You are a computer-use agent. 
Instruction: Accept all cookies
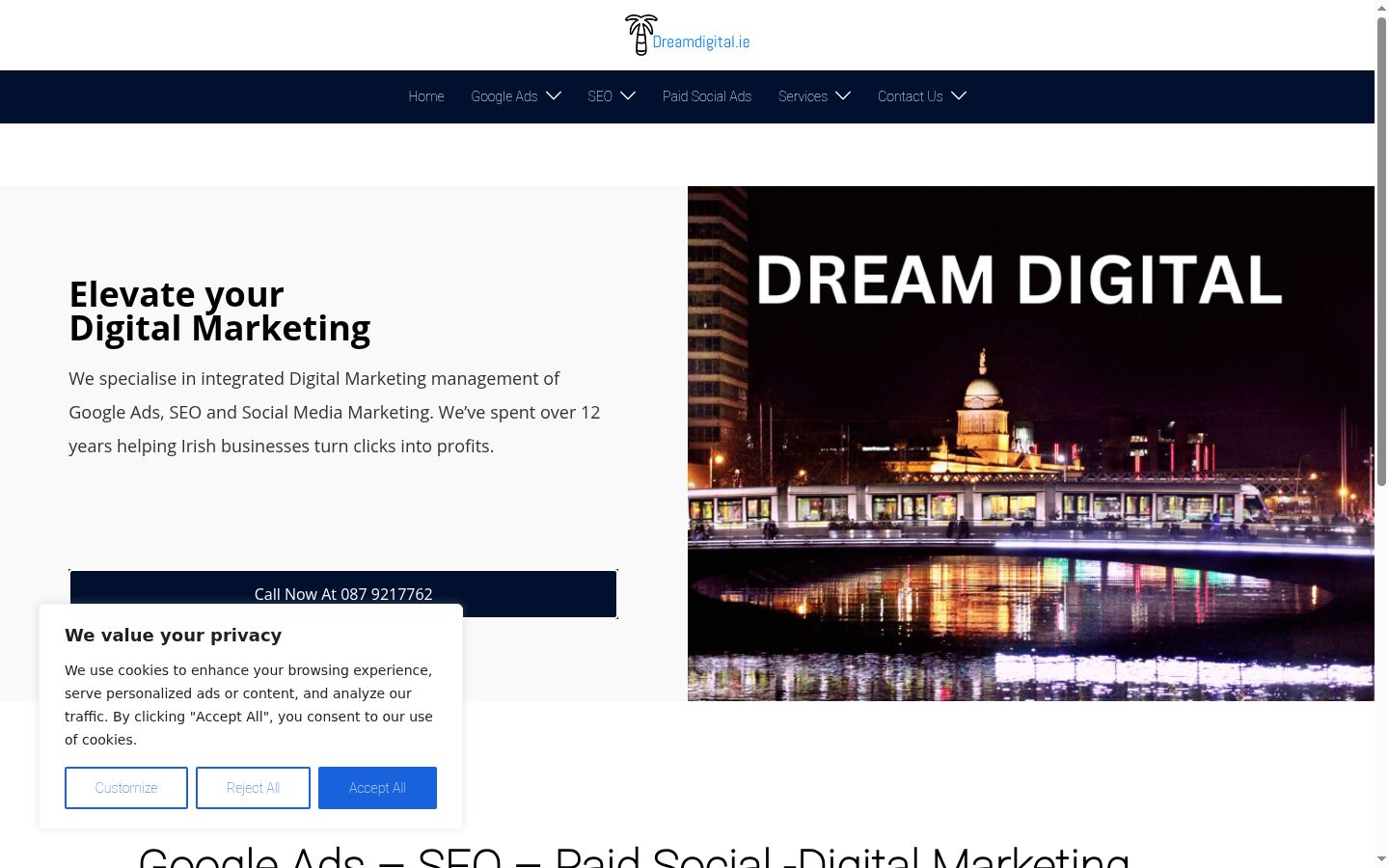pos(377,788)
